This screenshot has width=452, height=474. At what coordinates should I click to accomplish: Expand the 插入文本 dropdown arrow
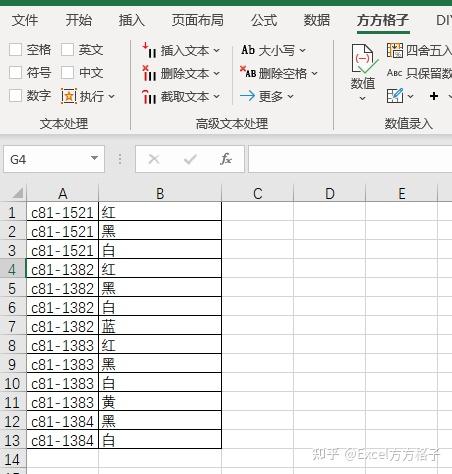(x=217, y=51)
